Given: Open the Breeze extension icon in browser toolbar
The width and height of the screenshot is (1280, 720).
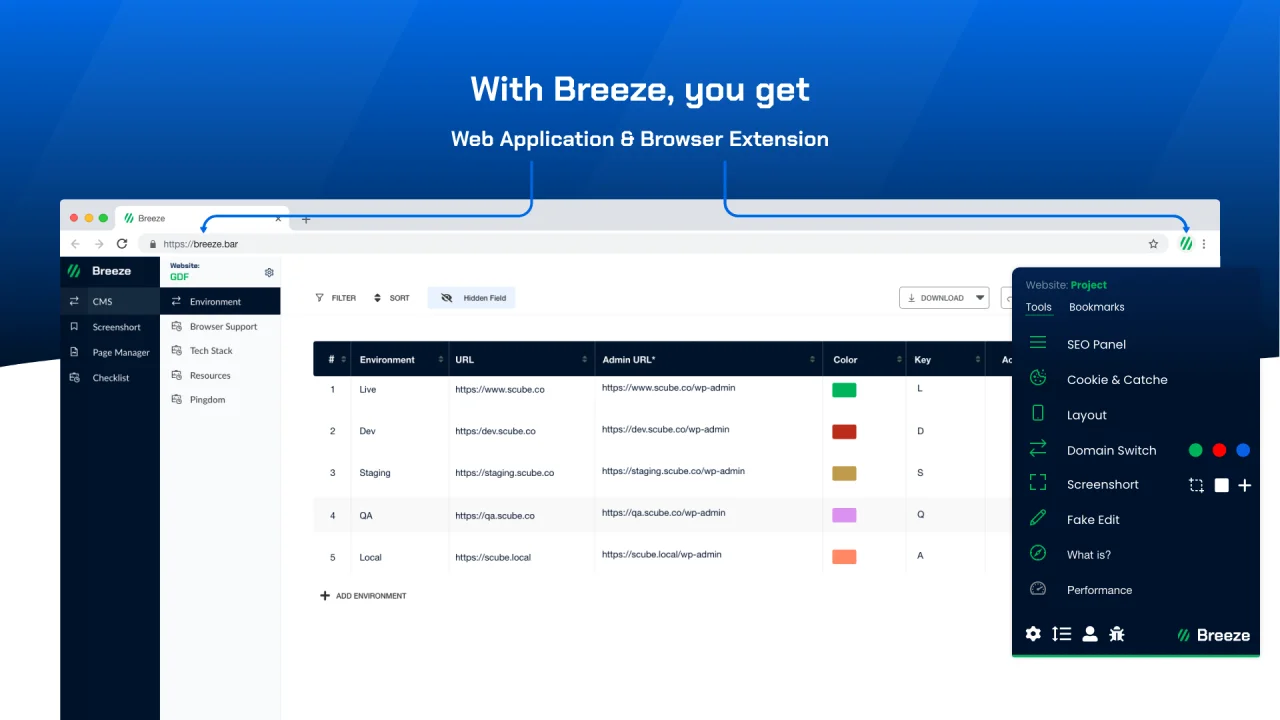Looking at the screenshot, I should pos(1186,243).
